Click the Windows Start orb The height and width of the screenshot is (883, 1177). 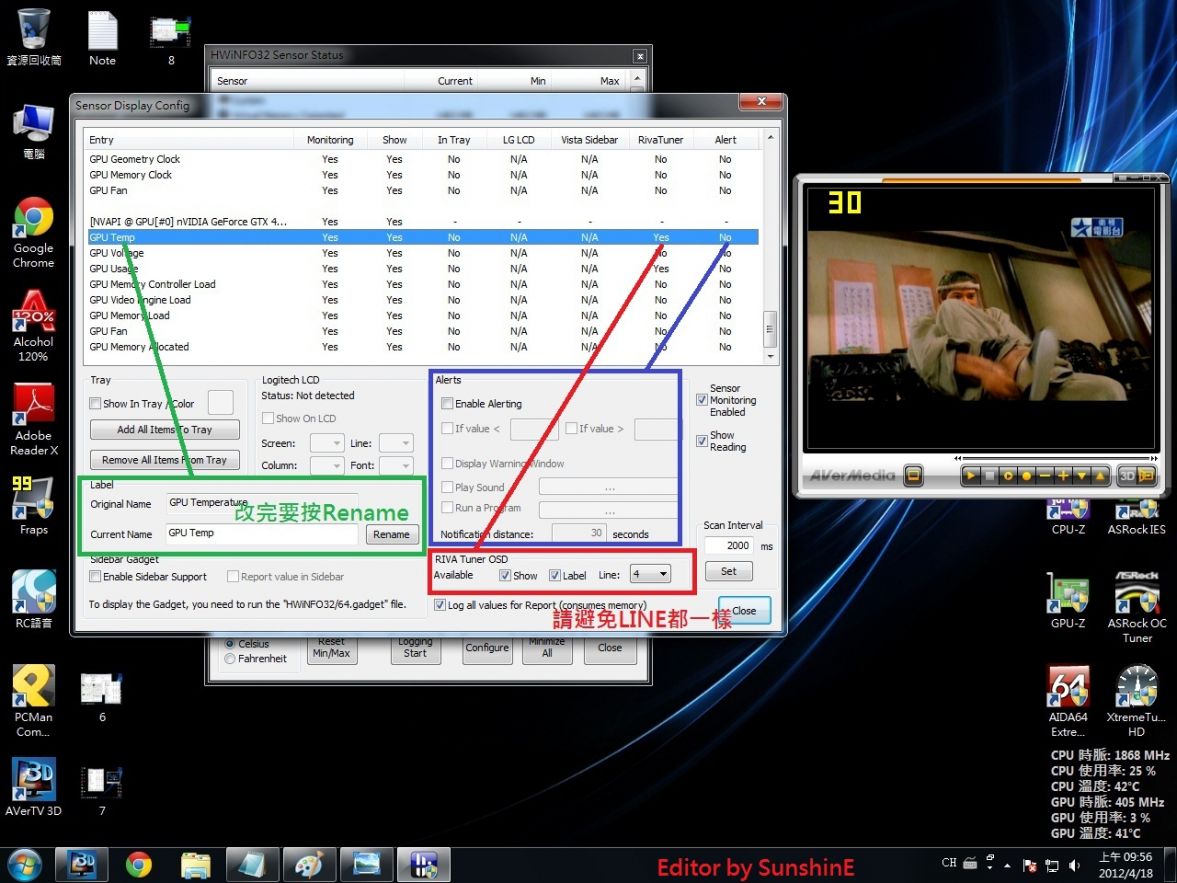(25, 865)
